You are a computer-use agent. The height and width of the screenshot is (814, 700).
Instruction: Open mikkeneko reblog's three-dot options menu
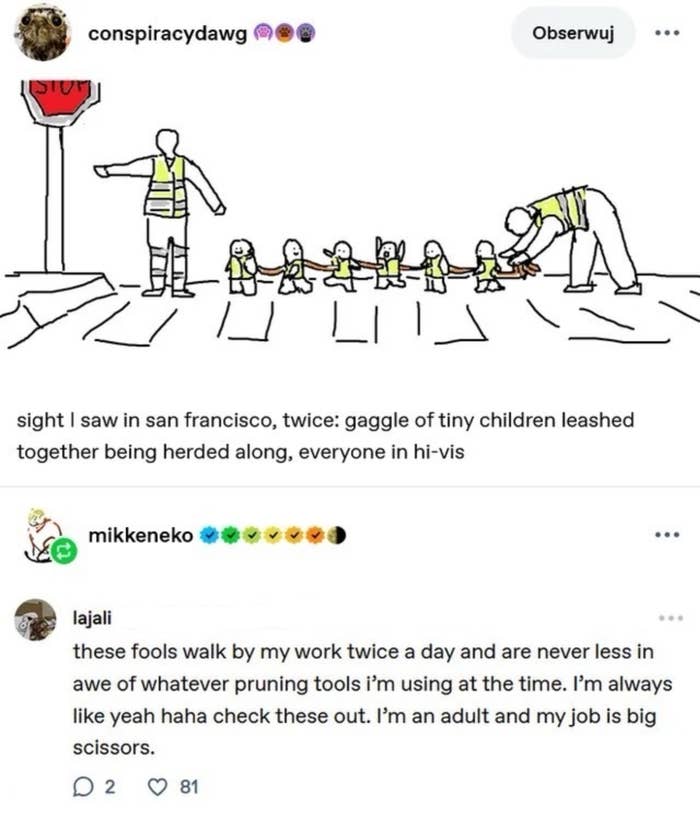pos(665,535)
